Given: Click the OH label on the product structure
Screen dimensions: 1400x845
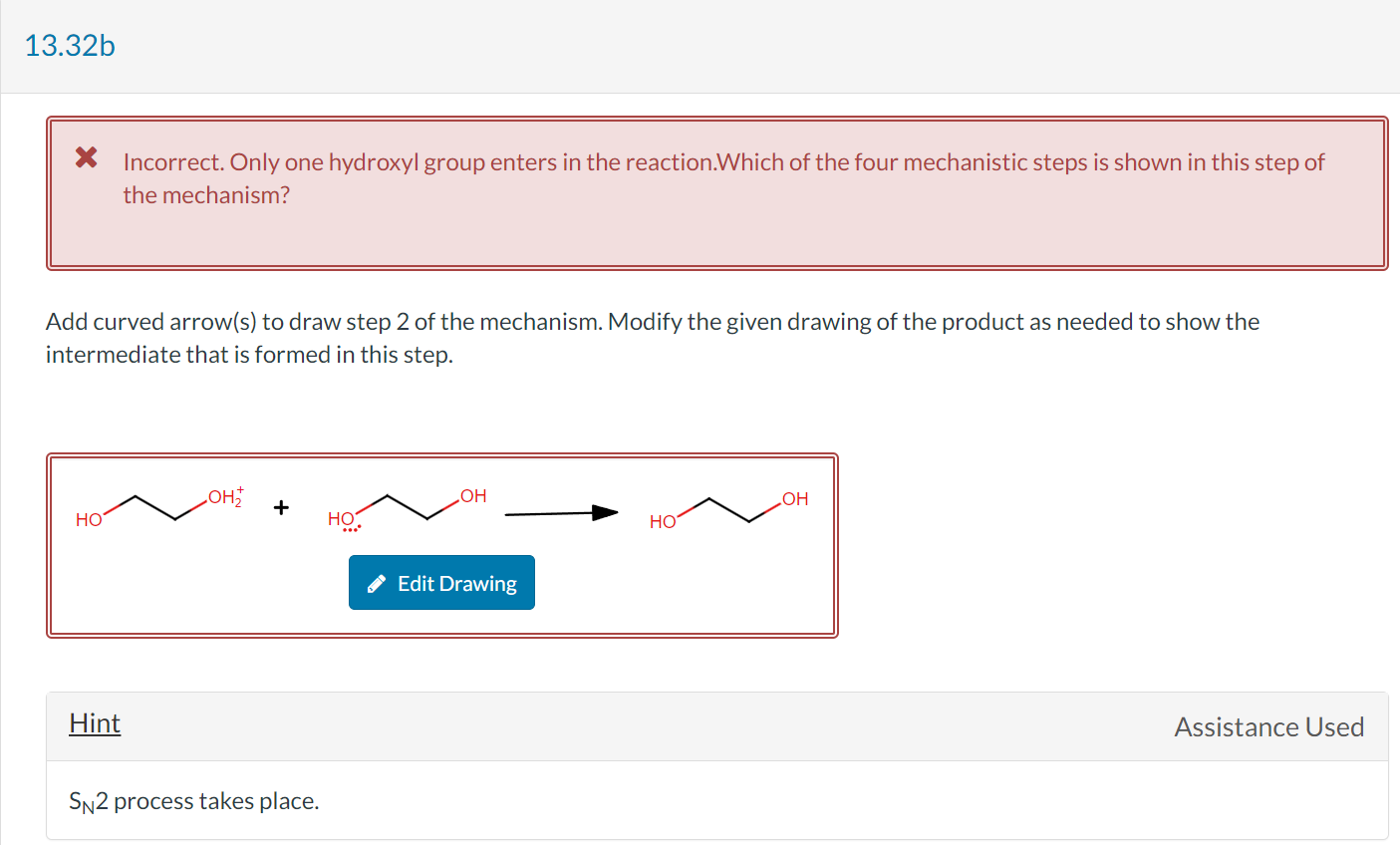Looking at the screenshot, I should pyautogui.click(x=794, y=500).
